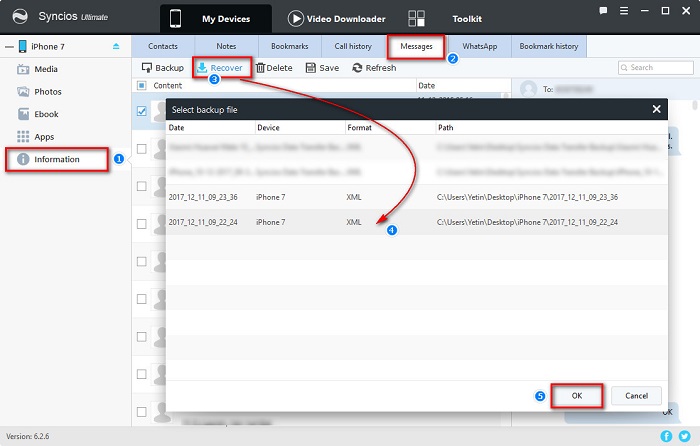Screen dimensions: 700x446
Task: Click the Media icon in sidebar
Action: tap(23, 69)
